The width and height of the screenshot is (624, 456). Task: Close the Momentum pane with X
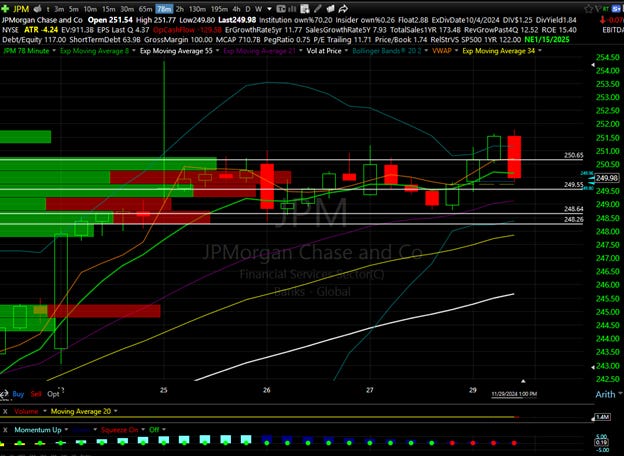[5, 430]
